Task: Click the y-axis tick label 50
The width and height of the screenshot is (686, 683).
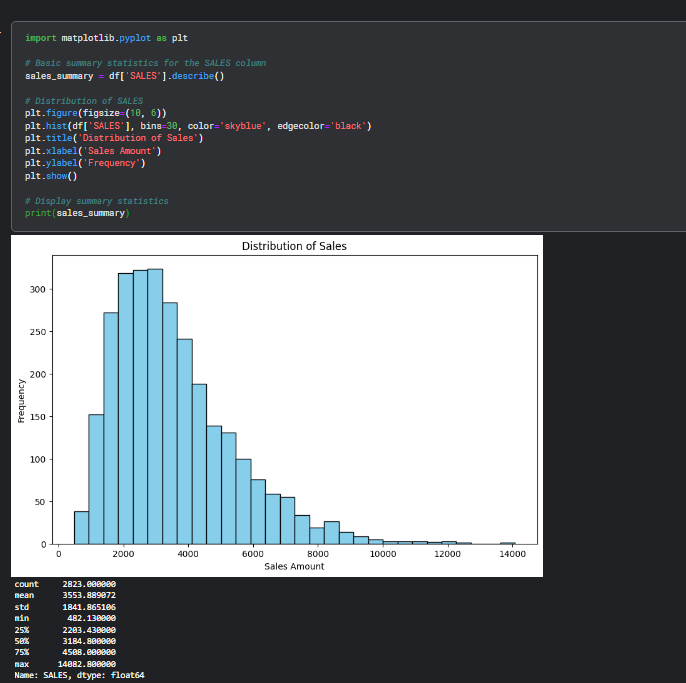Action: [40, 501]
